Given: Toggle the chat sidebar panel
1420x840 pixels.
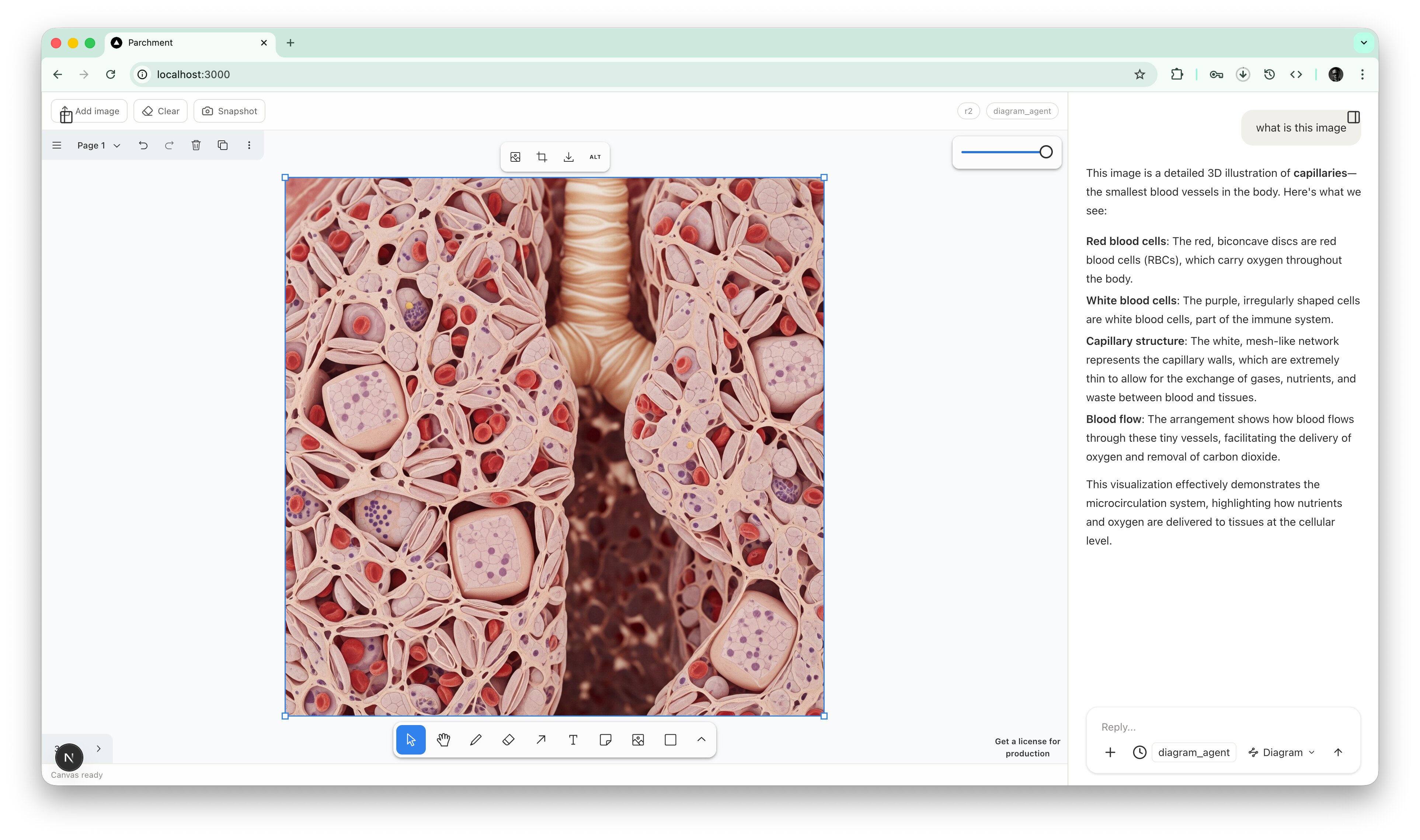Looking at the screenshot, I should point(1353,117).
